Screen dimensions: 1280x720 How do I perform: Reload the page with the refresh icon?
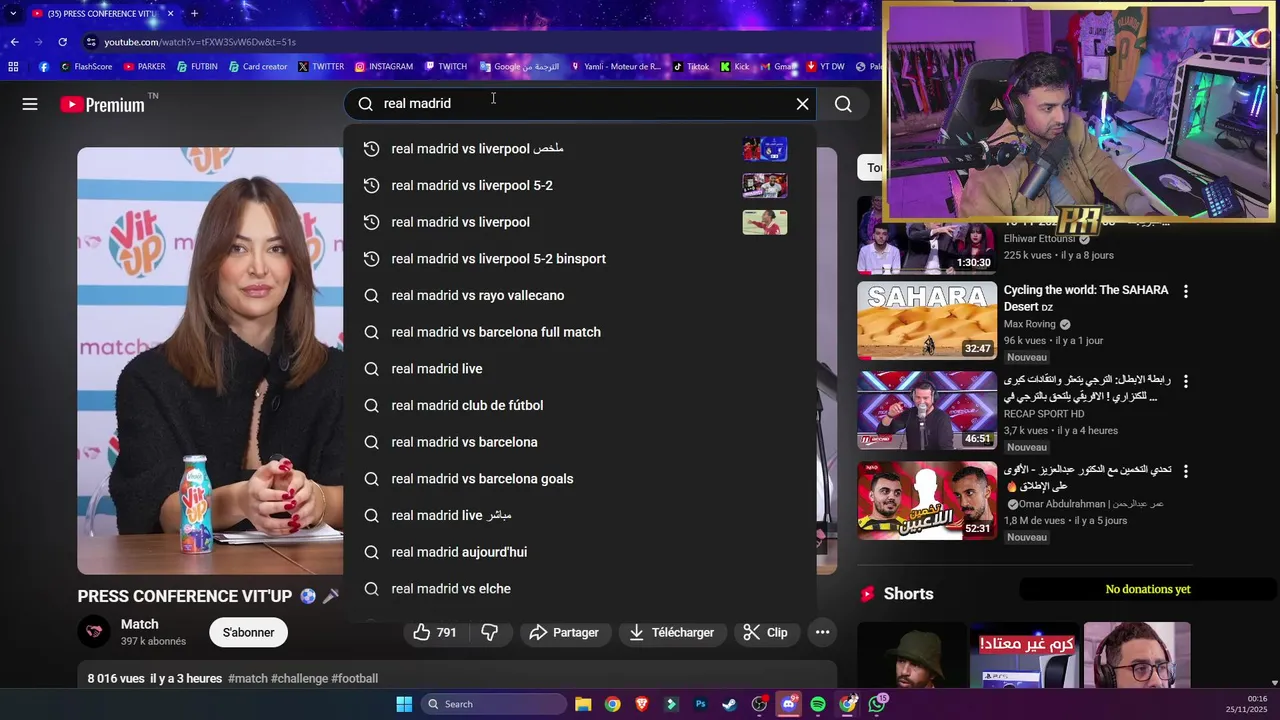pyautogui.click(x=62, y=42)
